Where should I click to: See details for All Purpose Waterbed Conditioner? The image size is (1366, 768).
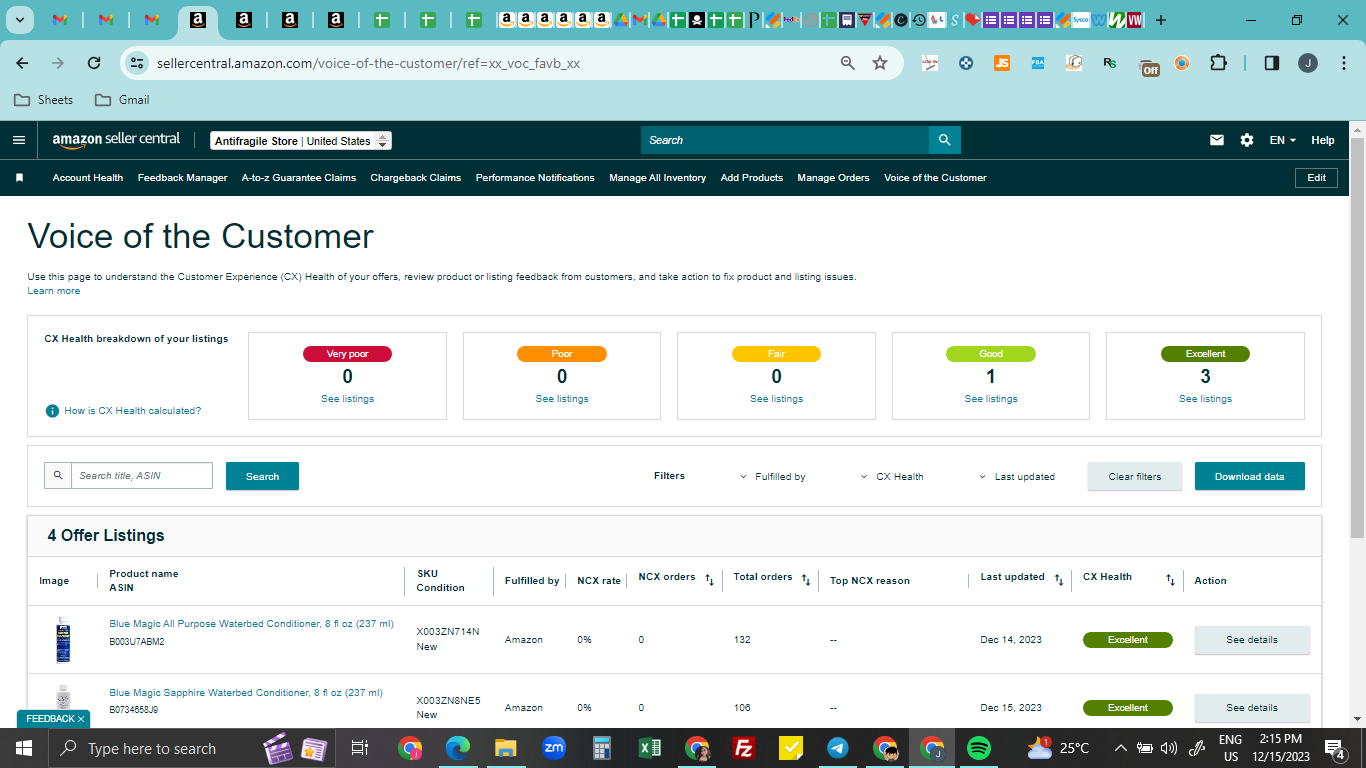(x=1252, y=640)
